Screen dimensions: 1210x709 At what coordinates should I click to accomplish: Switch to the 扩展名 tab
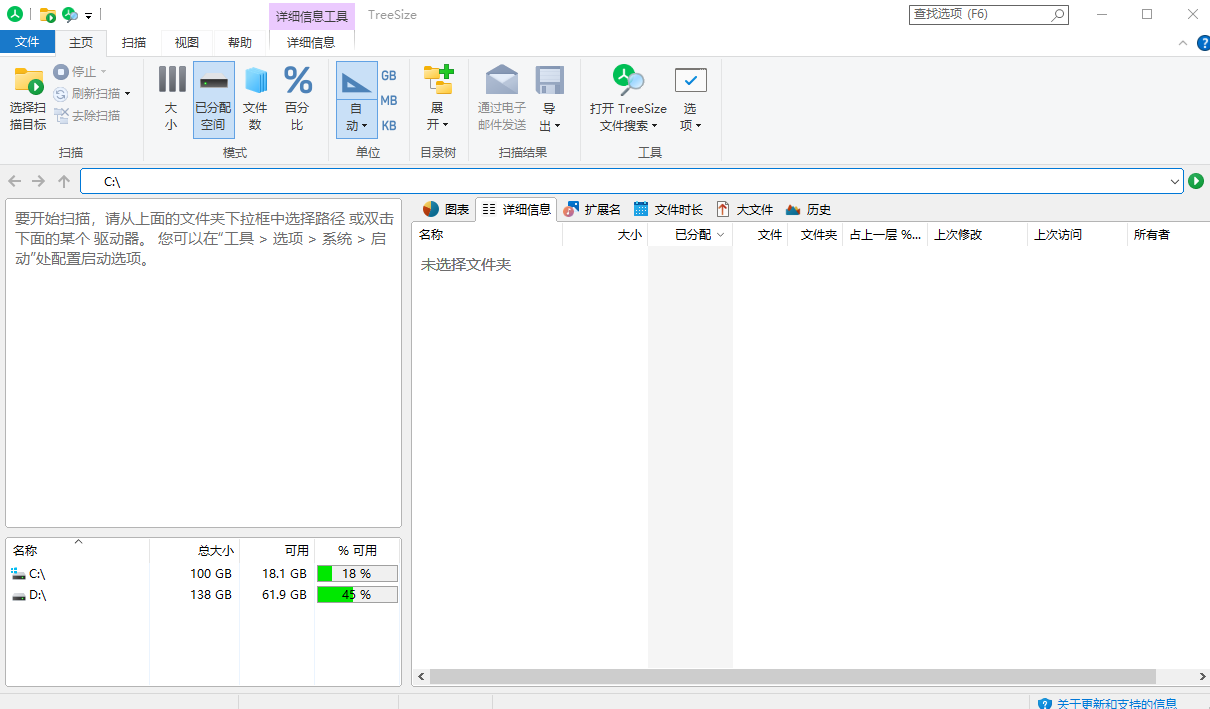coord(592,209)
